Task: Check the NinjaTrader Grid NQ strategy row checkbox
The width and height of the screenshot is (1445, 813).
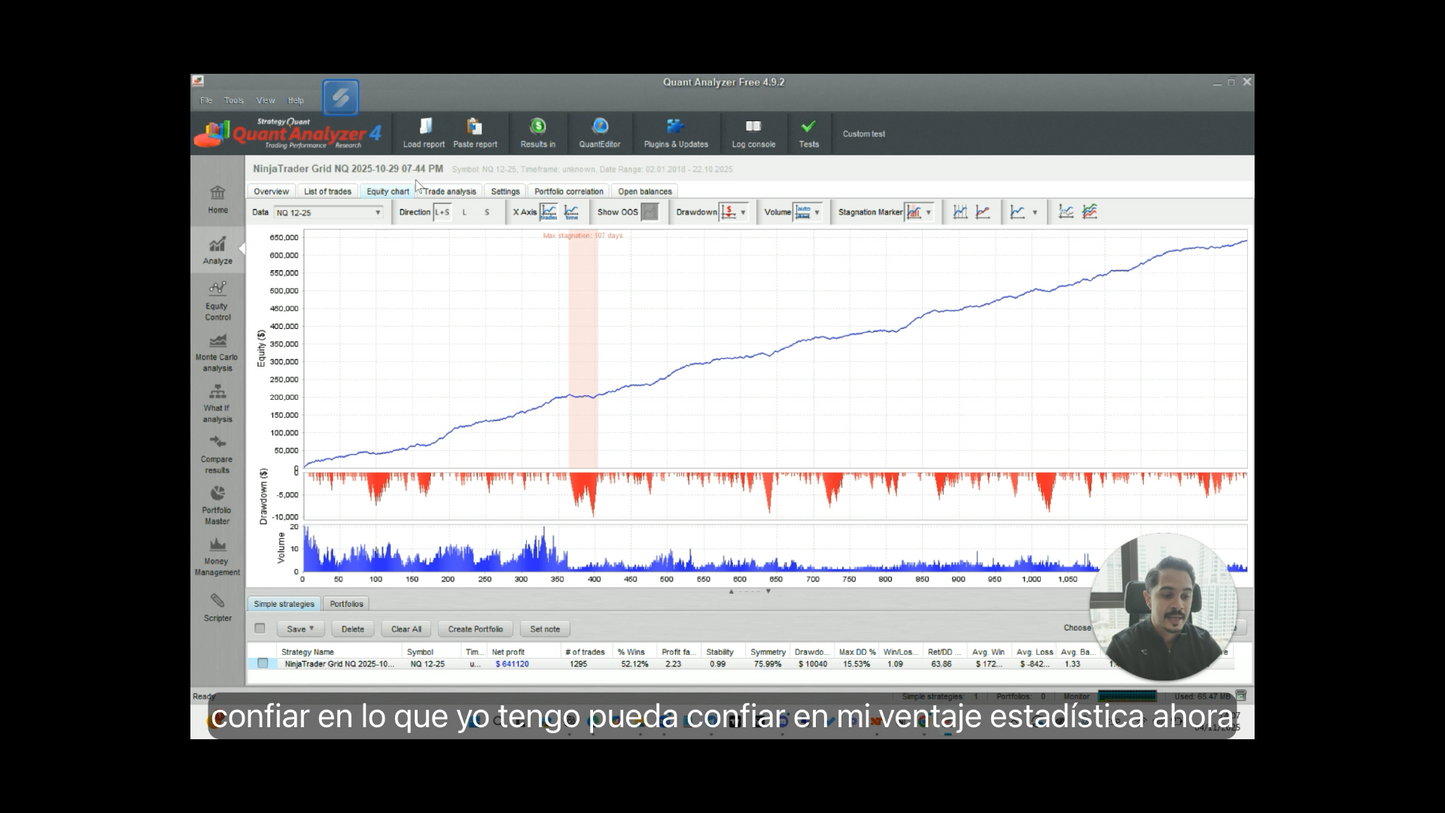Action: [x=263, y=663]
